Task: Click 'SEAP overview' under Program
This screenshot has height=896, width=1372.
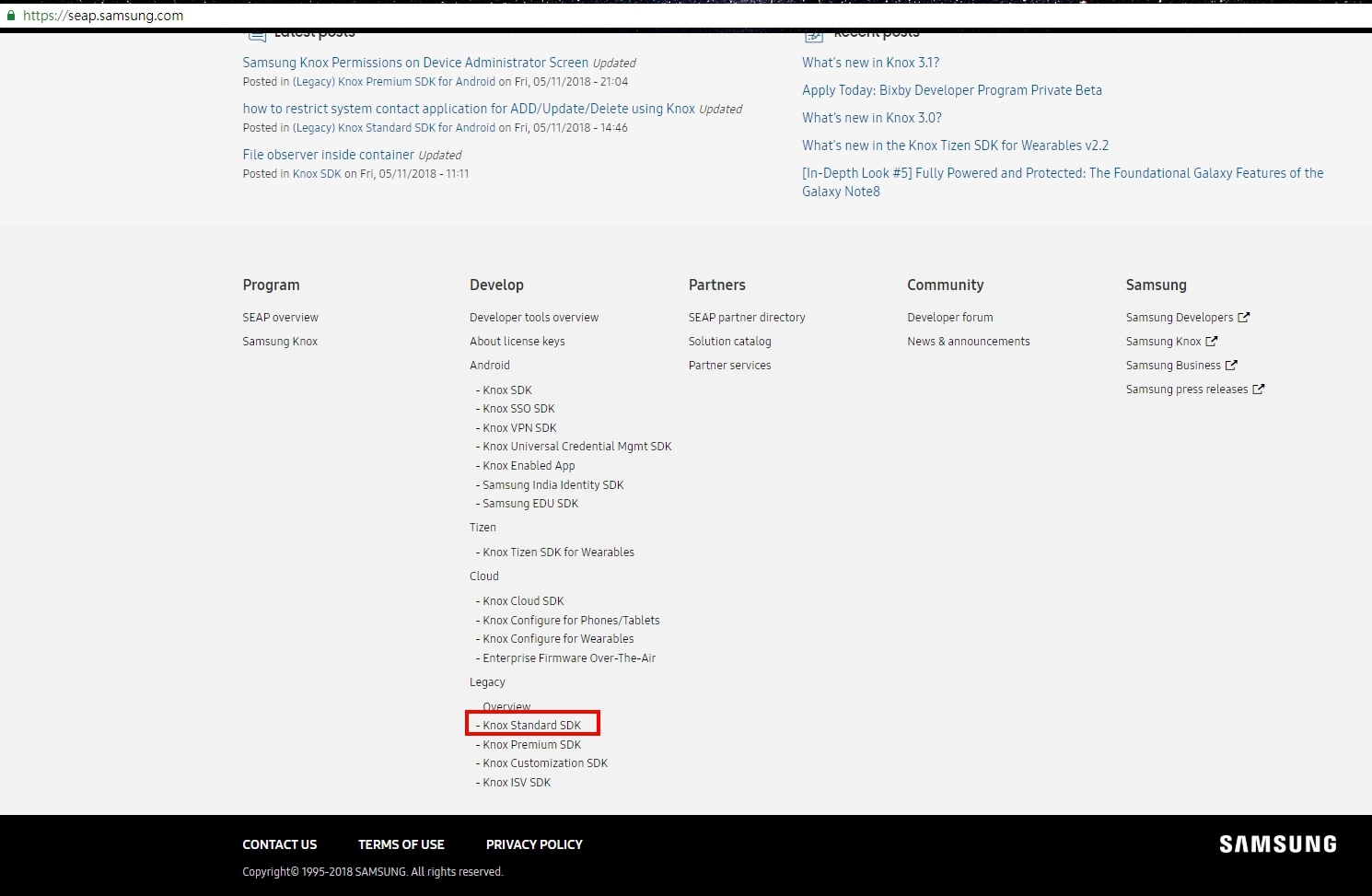Action: [281, 318]
